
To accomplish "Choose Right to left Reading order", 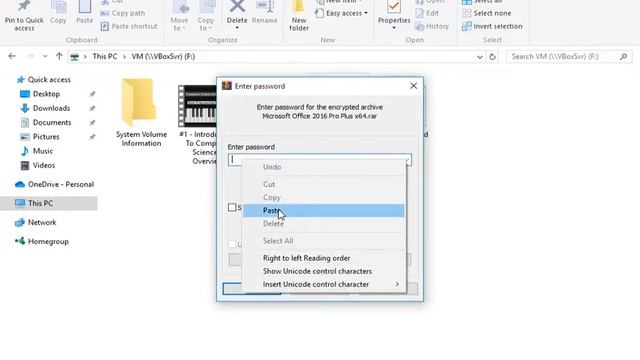I will pos(324,258).
